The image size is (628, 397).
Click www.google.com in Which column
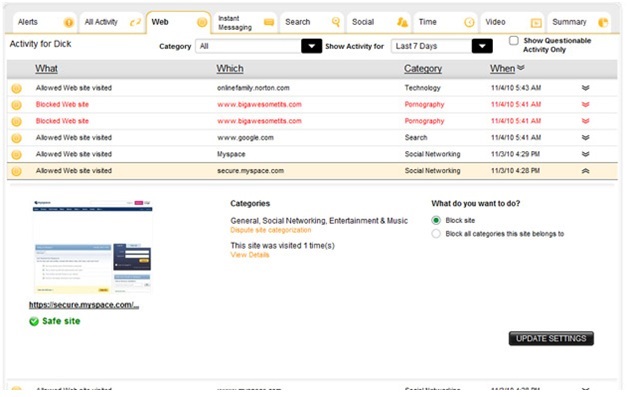246,138
